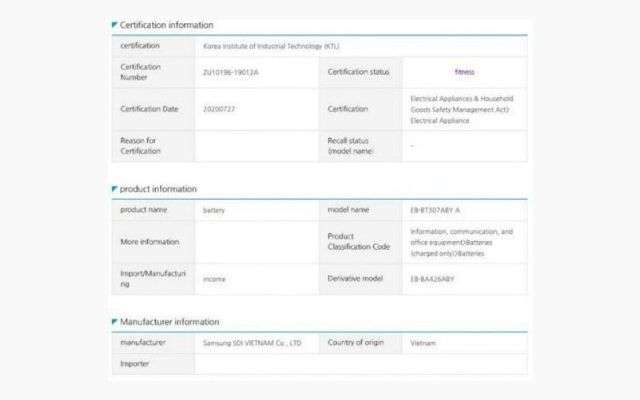Click the certification date 20200727

coord(219,109)
